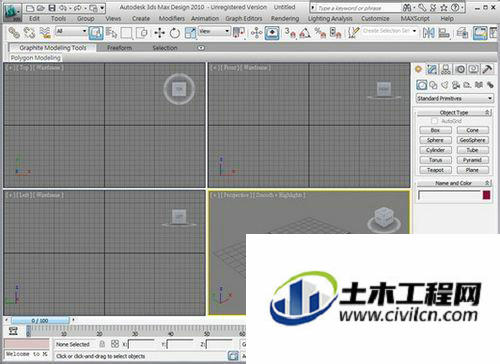Select the Lights category icon
This screenshot has width=500, height=364.
[x=445, y=85]
